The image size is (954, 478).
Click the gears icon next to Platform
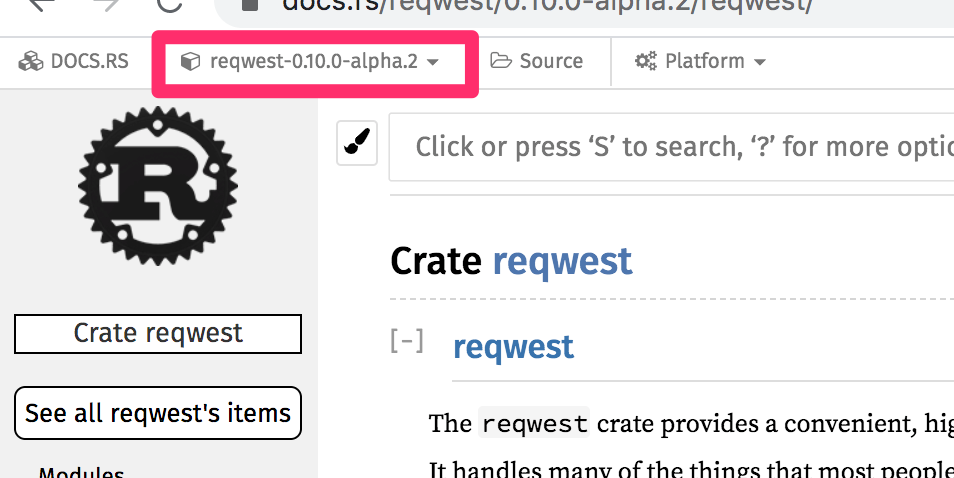click(x=646, y=61)
